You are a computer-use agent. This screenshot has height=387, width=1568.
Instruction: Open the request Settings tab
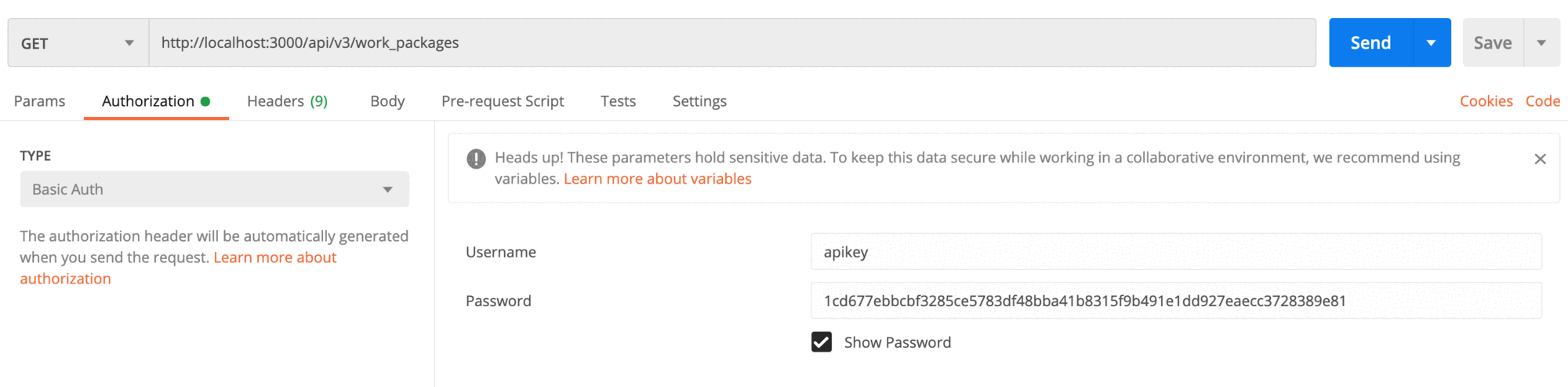pyautogui.click(x=699, y=101)
